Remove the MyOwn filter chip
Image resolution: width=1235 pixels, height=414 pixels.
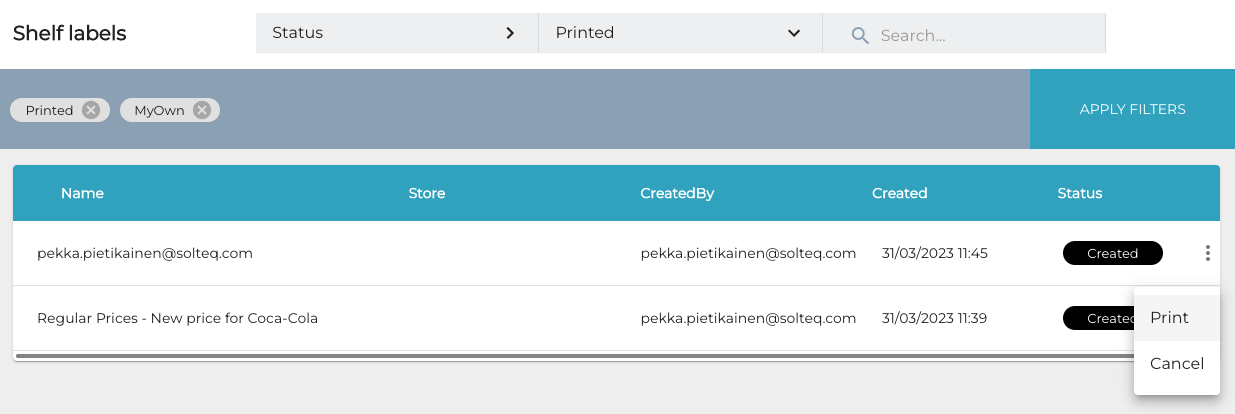[x=202, y=110]
